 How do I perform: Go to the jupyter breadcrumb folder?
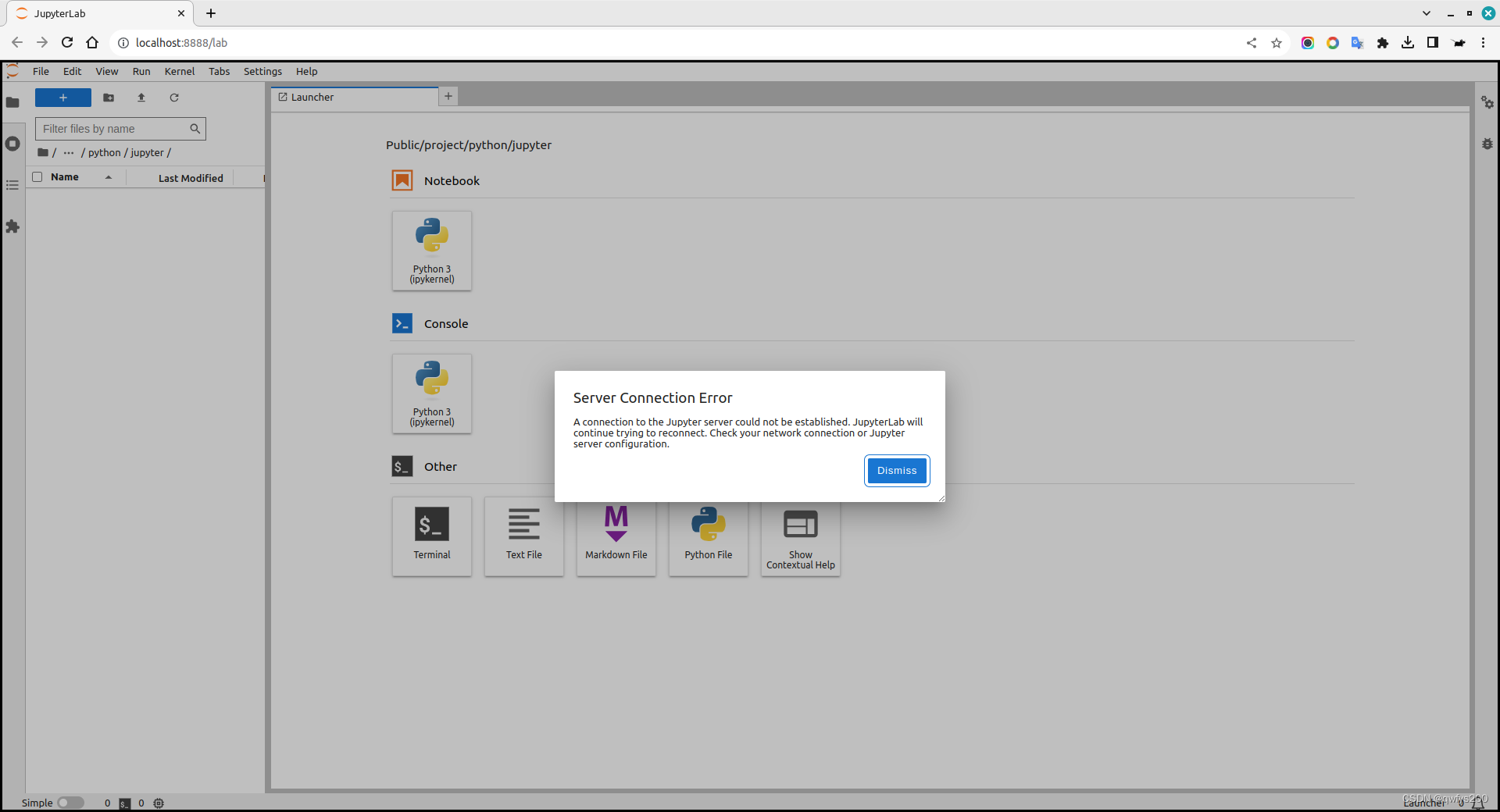[x=147, y=152]
